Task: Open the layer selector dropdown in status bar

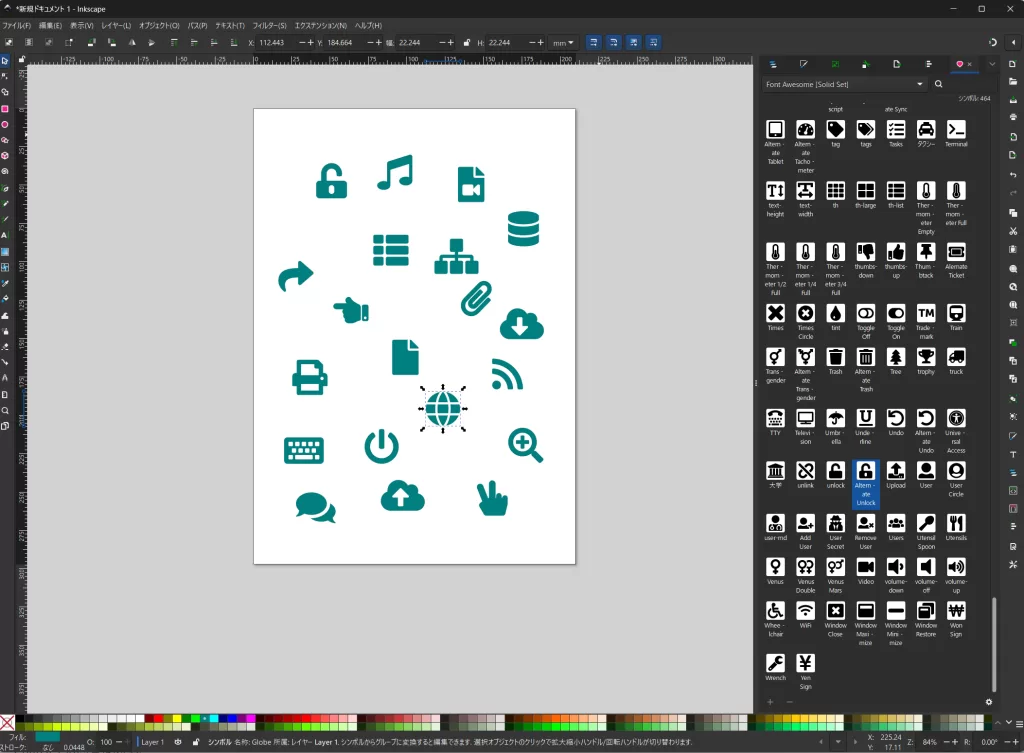Action: point(152,744)
